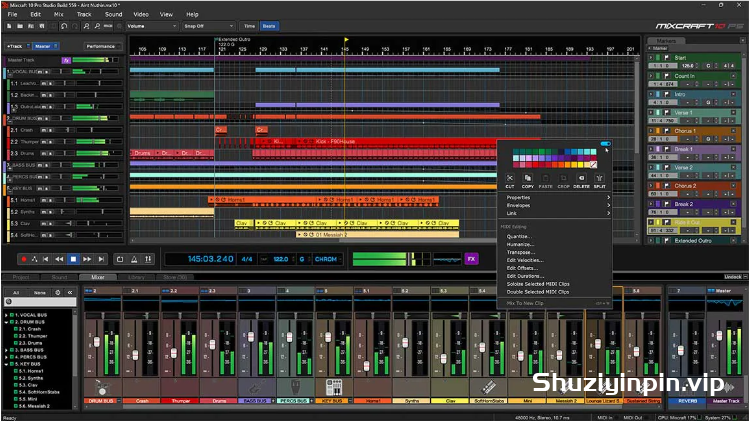The image size is (750, 421).
Task: Click the Fast forward transport button
Action: [x=87, y=259]
